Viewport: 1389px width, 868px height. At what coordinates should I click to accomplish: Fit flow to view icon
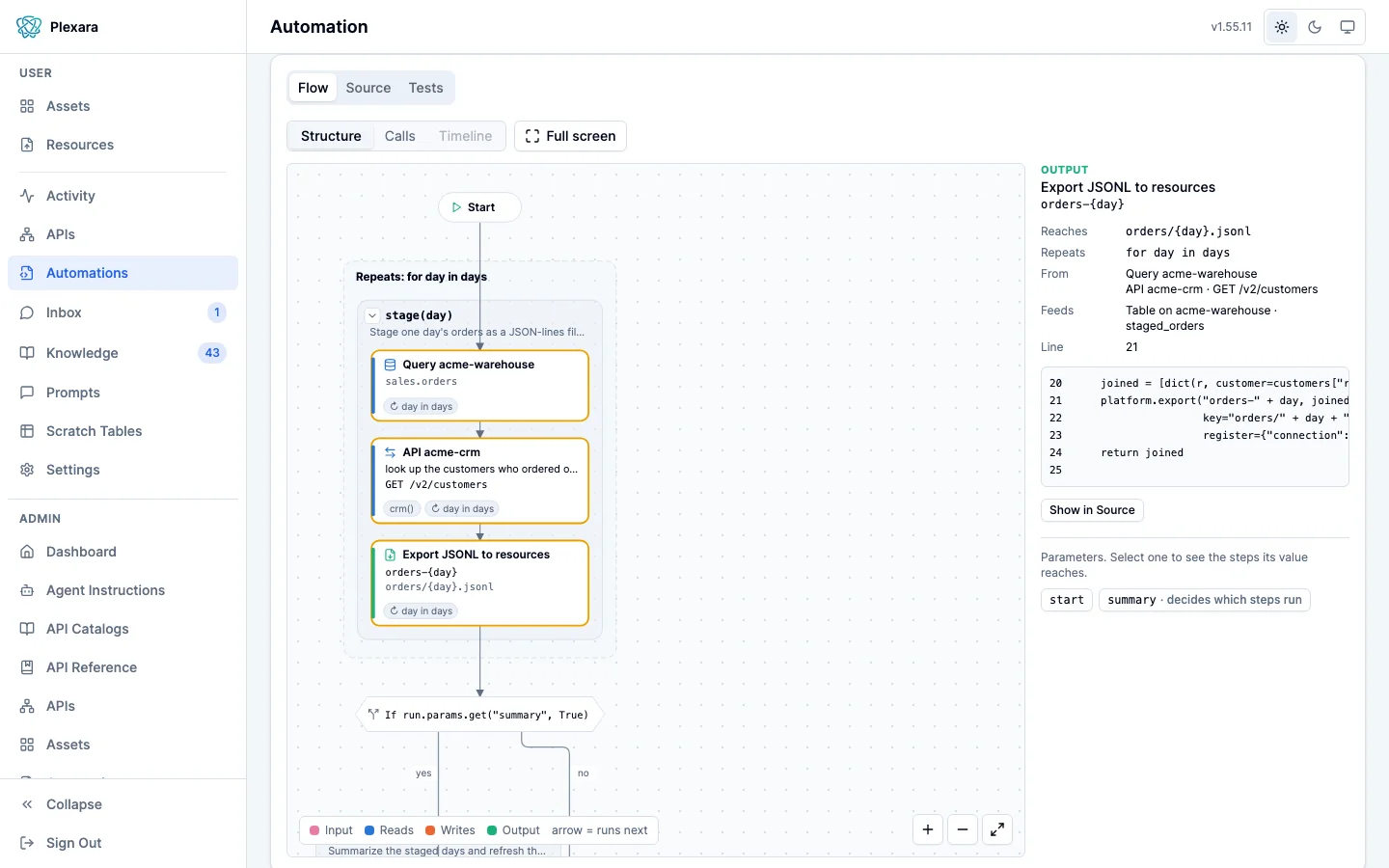tap(997, 829)
